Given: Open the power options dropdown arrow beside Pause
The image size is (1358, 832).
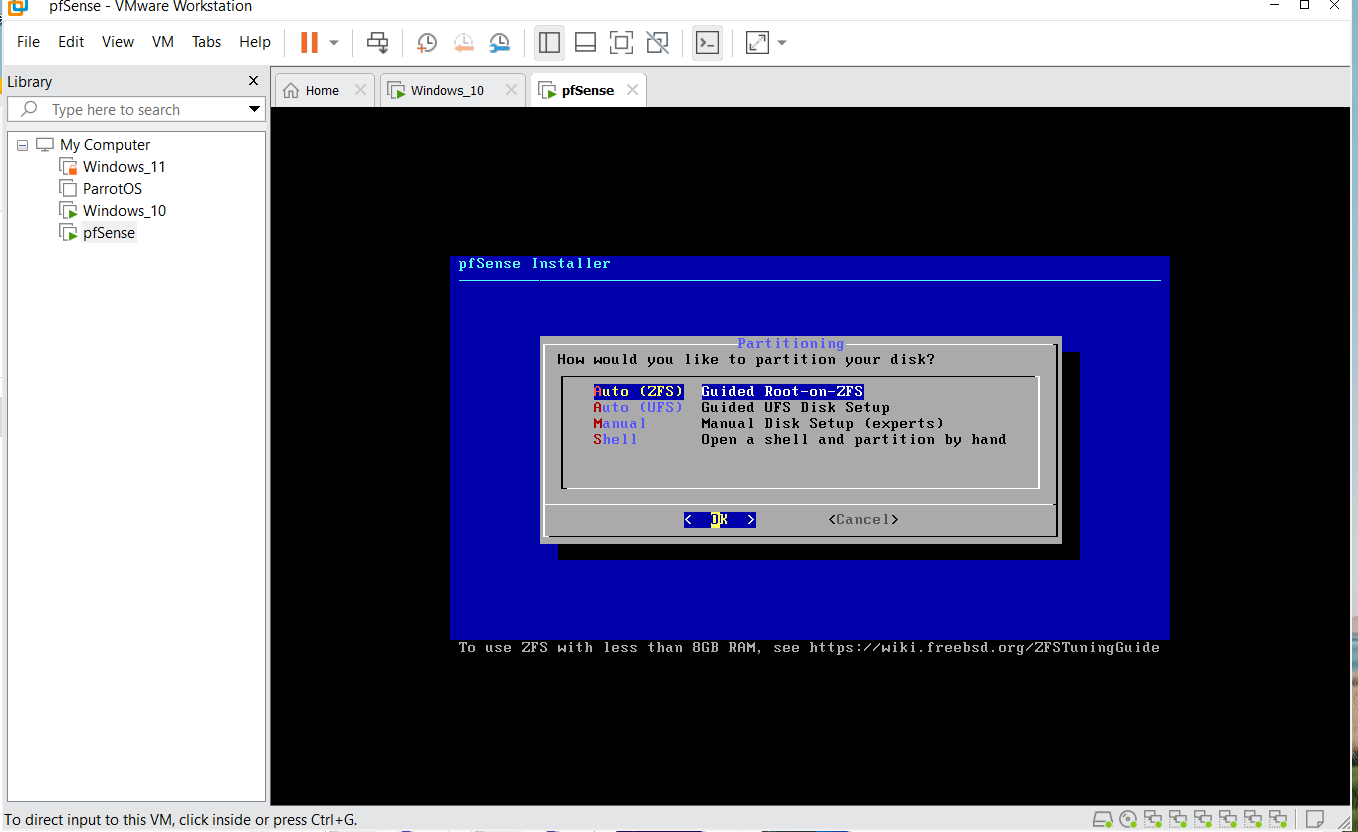Looking at the screenshot, I should 334,43.
